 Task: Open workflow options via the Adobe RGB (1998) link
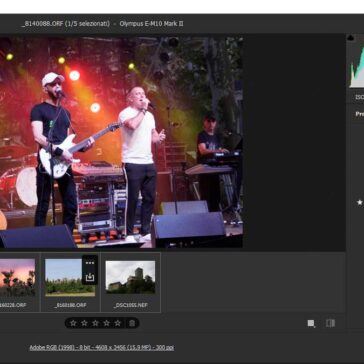(x=101, y=348)
